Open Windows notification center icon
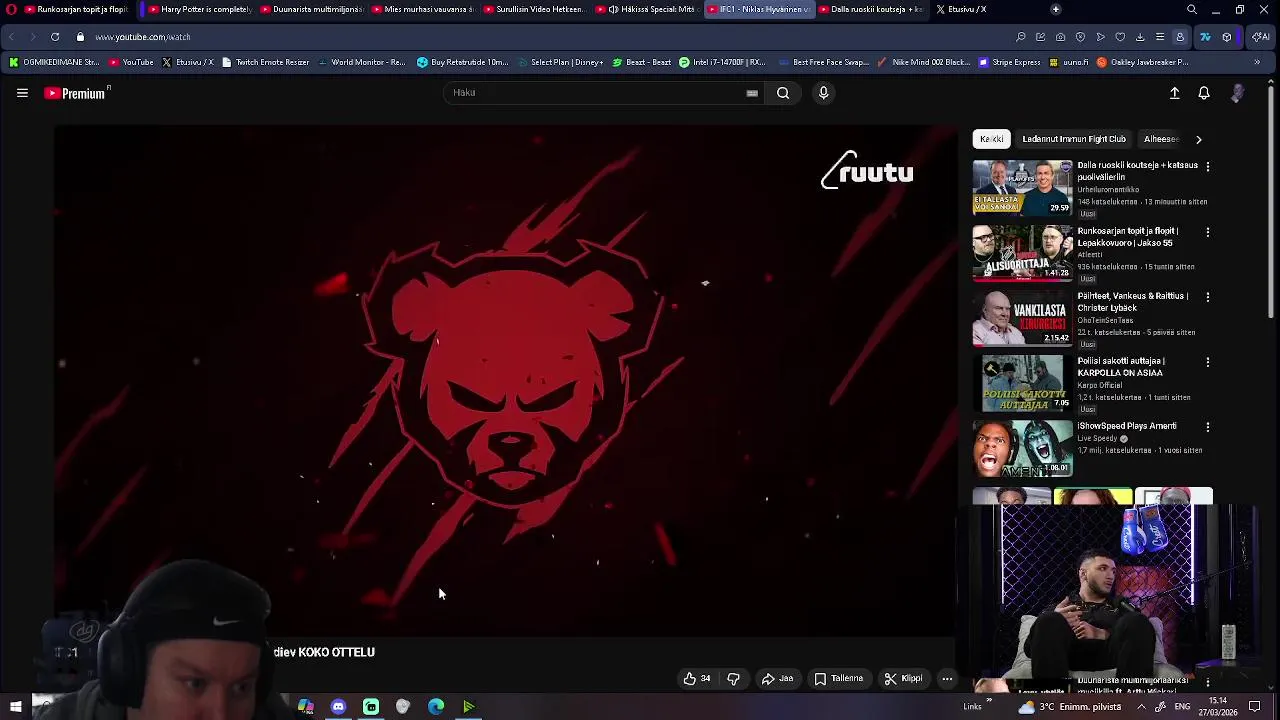The width and height of the screenshot is (1280, 720). pos(1255,707)
